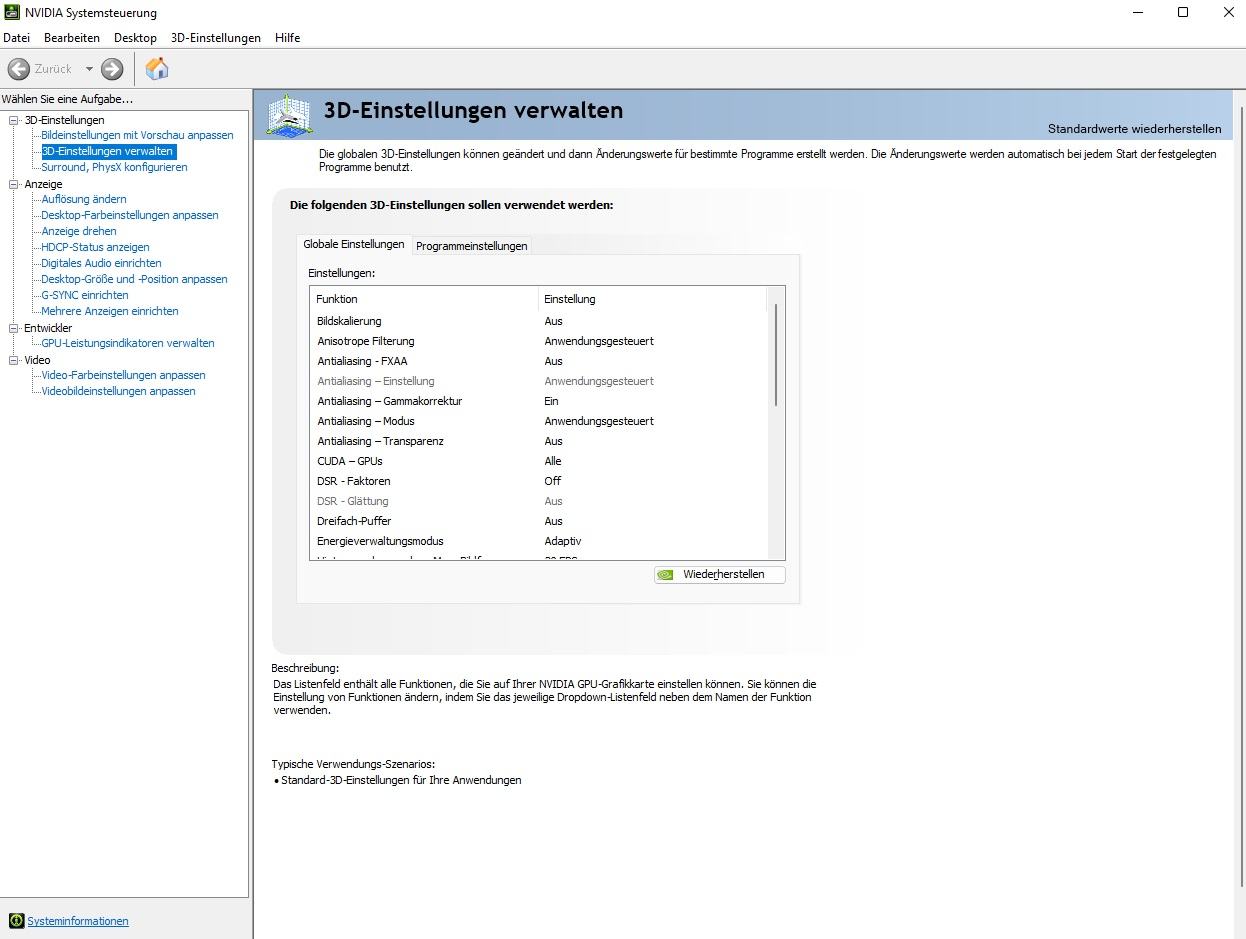
Task: Collapse the 3D-Einstellungen tree node
Action: point(14,120)
